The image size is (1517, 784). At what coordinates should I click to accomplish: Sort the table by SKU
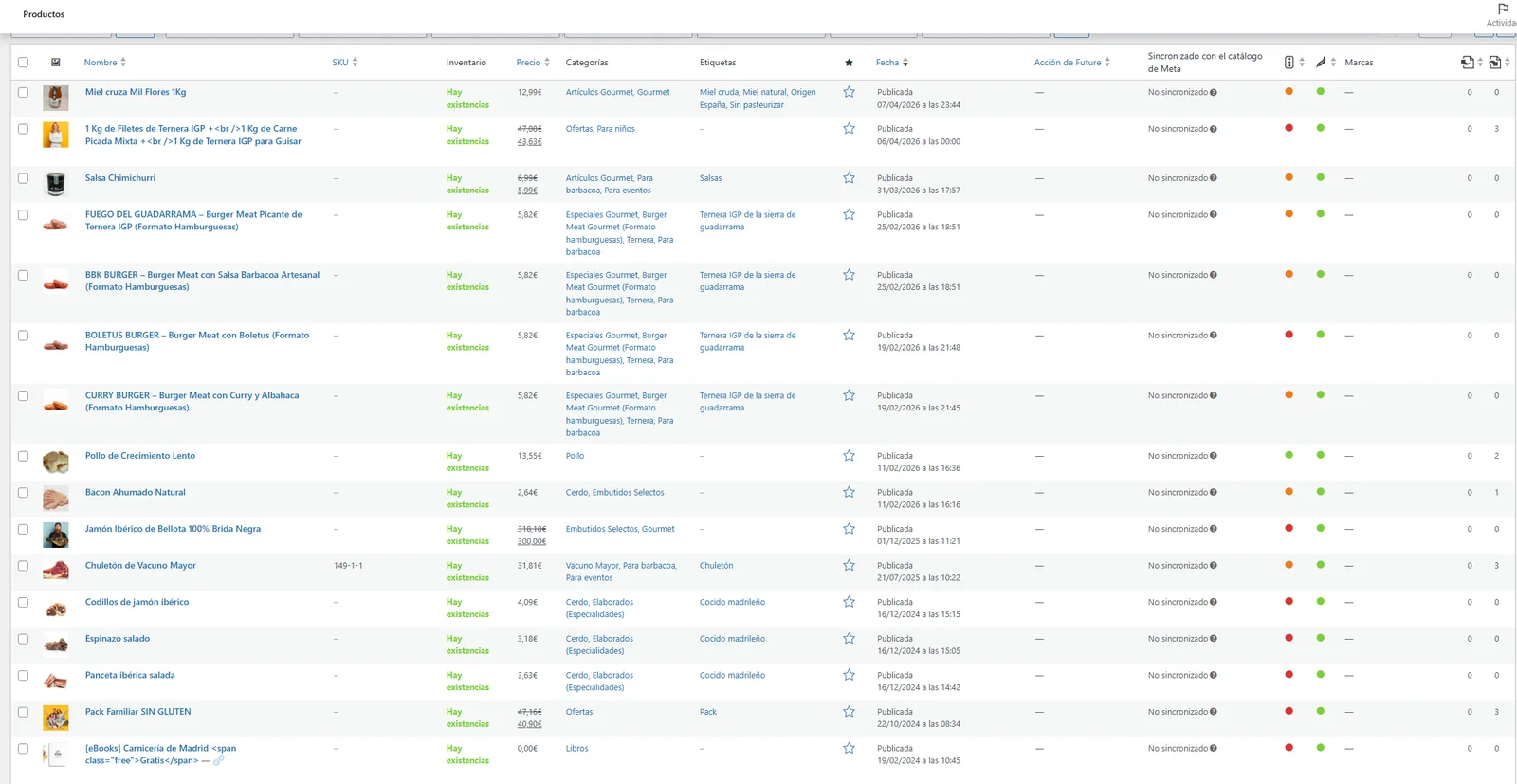(x=345, y=63)
